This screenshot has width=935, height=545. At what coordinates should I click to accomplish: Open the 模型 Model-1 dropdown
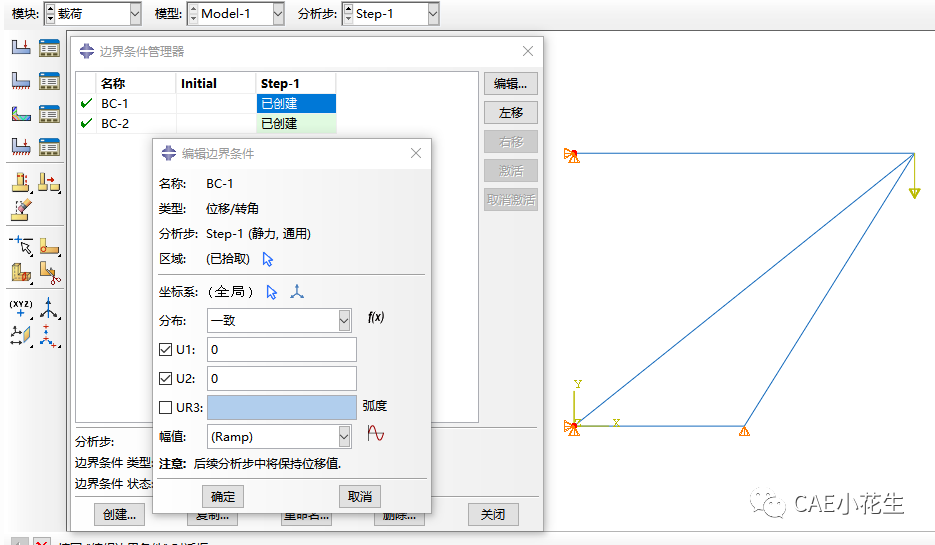tap(278, 14)
